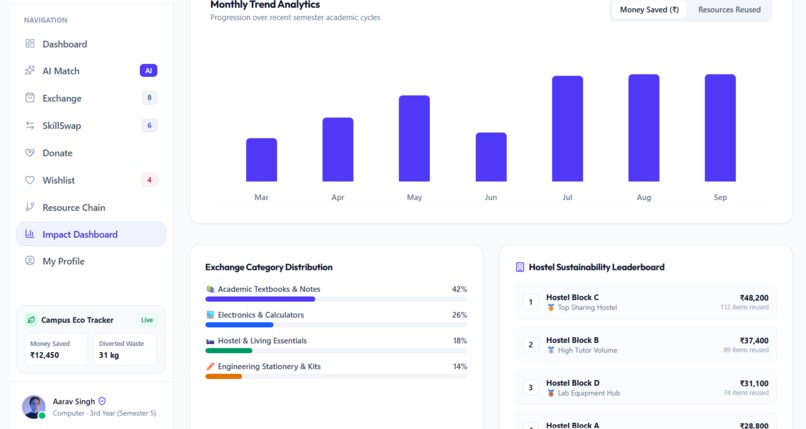Viewport: 806px width, 429px height.
Task: Navigate to SkillSwap
Action: point(91,125)
